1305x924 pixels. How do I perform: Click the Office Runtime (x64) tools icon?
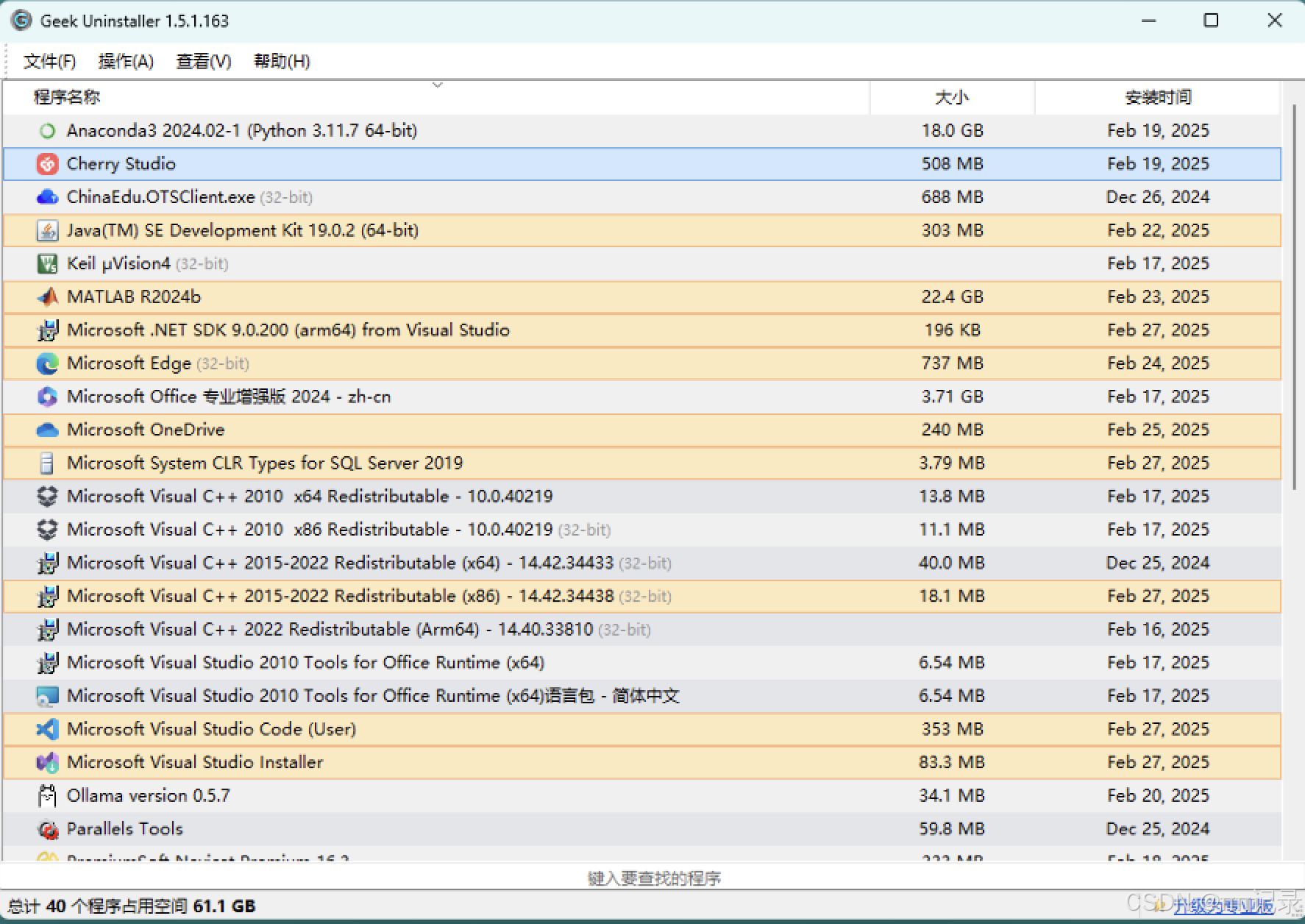pyautogui.click(x=47, y=663)
